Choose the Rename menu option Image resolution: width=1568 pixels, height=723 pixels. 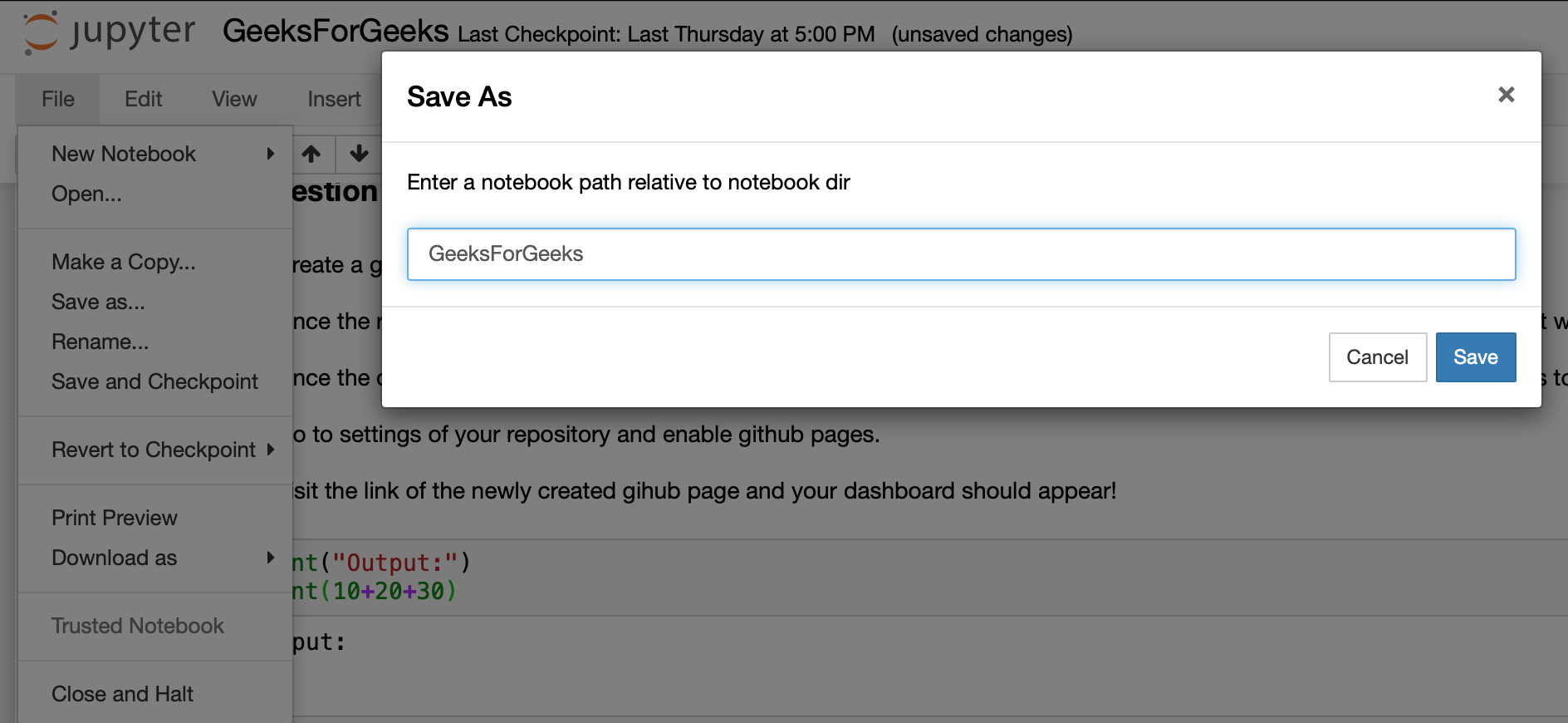[100, 342]
